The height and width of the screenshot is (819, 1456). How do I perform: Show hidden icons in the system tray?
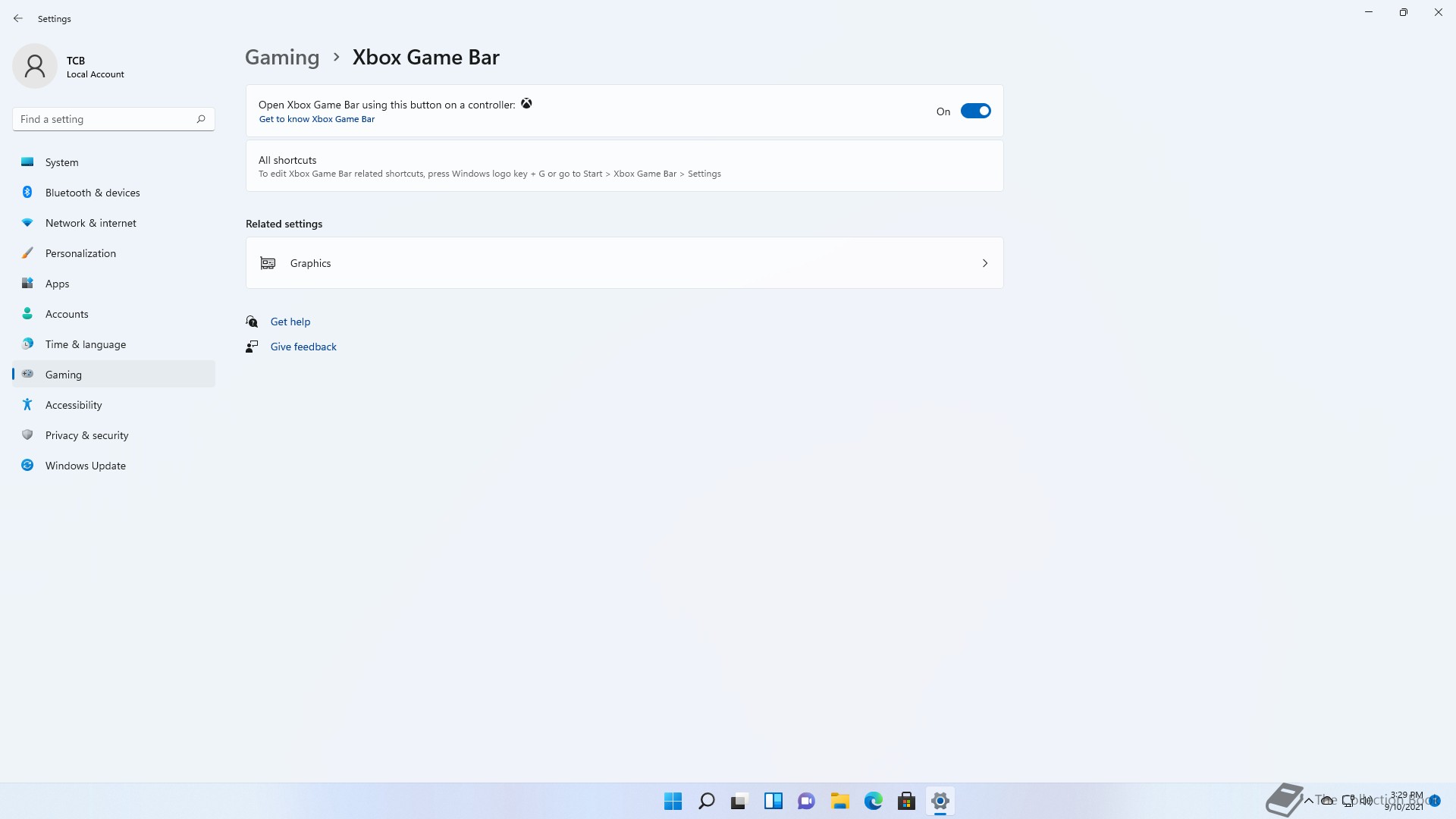click(1308, 801)
